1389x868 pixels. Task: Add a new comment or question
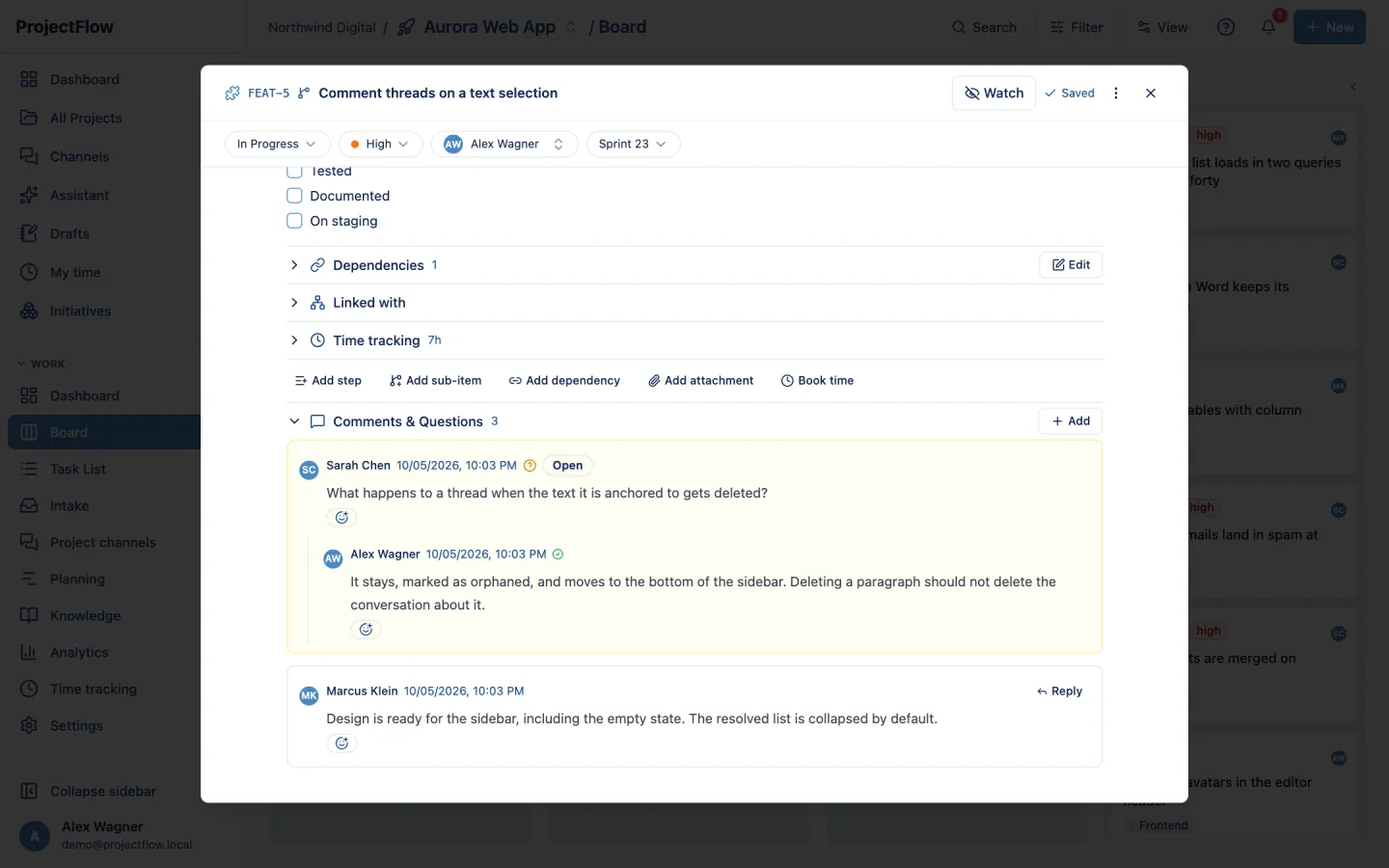point(1071,421)
